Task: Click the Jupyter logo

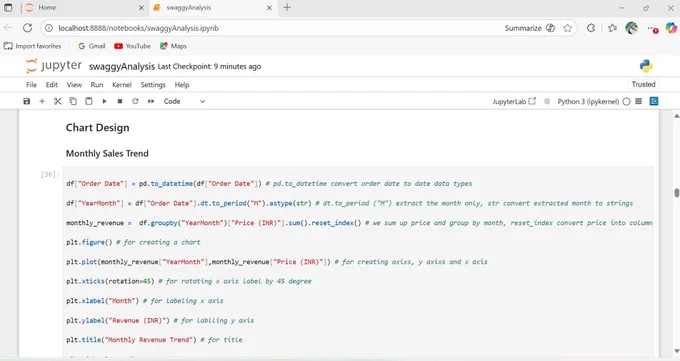Action: 54,66
